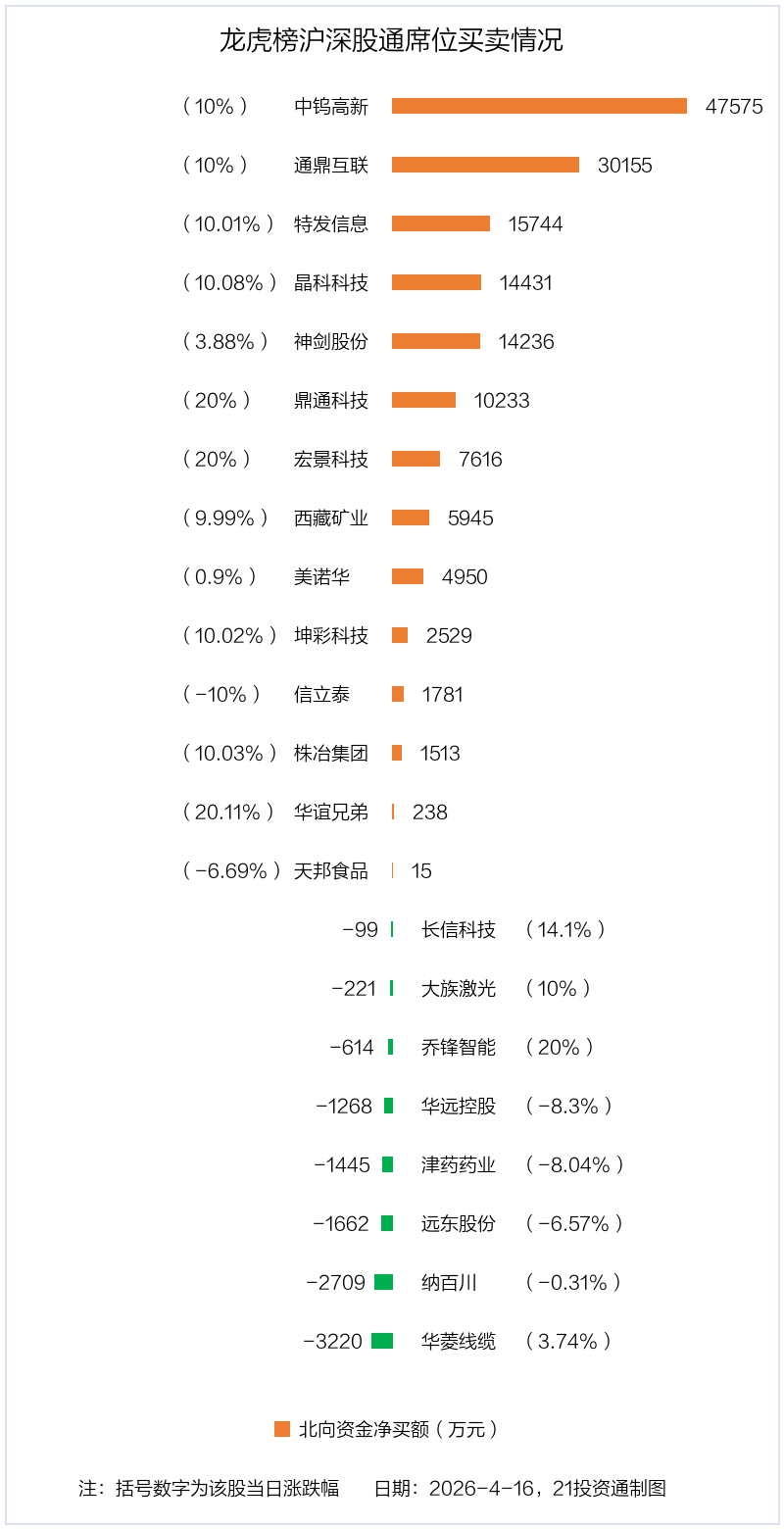Click the 远东股份 stock label

coord(459,1223)
